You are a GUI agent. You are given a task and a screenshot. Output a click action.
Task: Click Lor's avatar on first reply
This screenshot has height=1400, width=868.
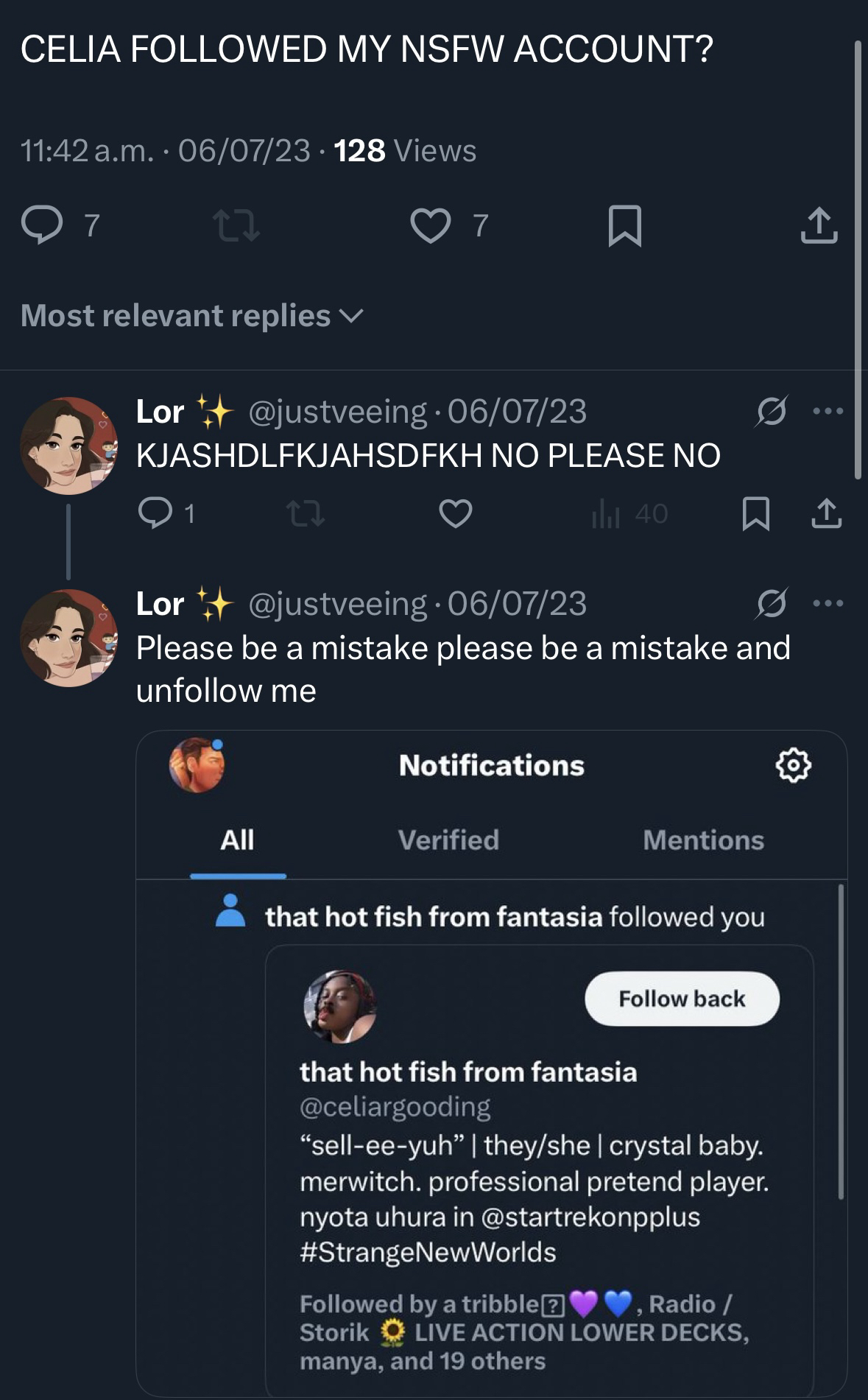[x=68, y=445]
